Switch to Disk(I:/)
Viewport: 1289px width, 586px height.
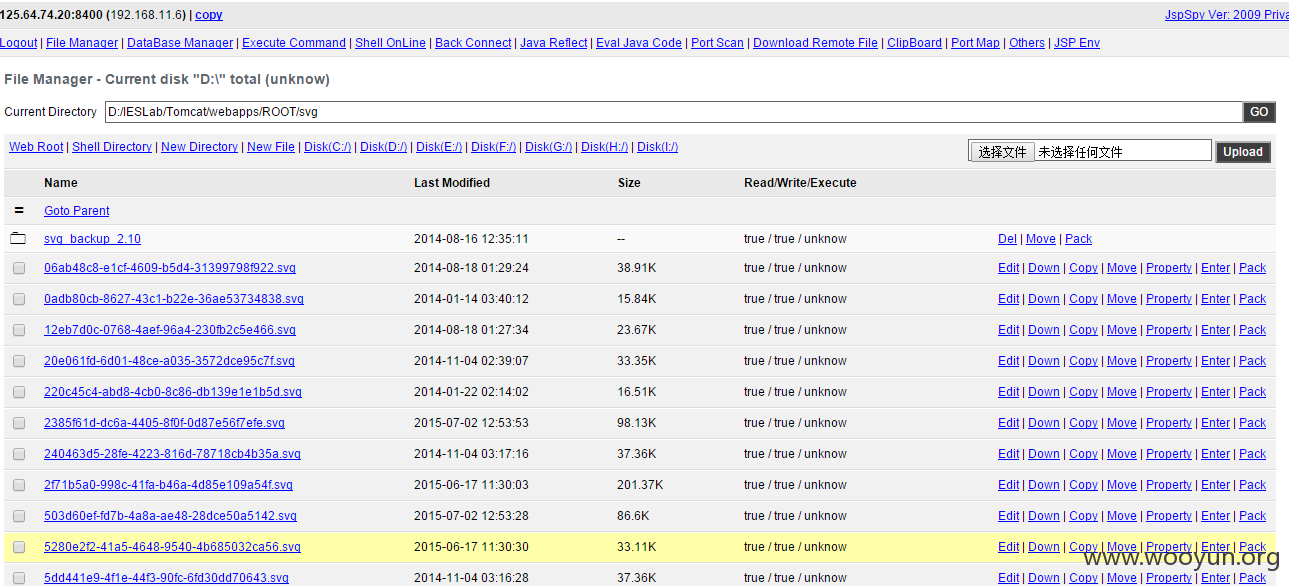657,147
